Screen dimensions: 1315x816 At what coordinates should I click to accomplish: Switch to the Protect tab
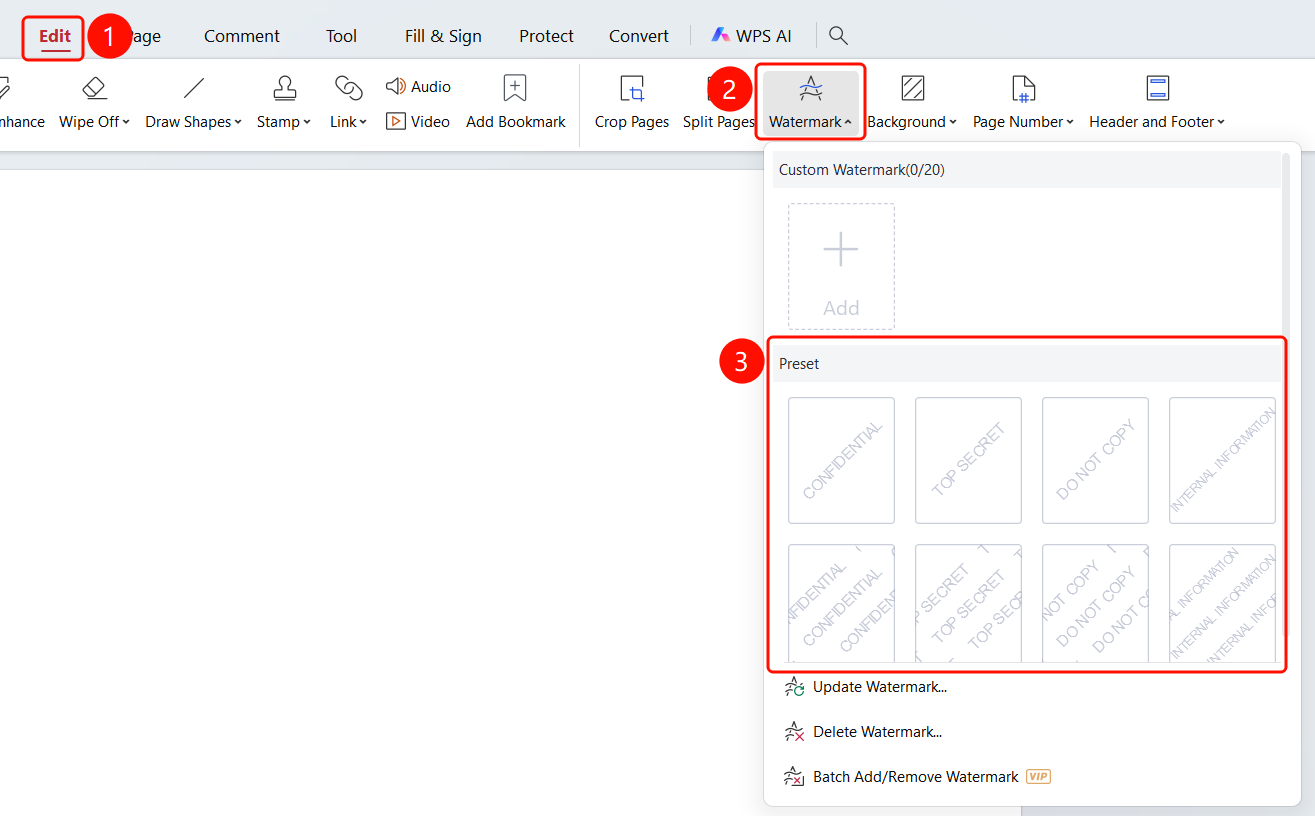pyautogui.click(x=546, y=36)
